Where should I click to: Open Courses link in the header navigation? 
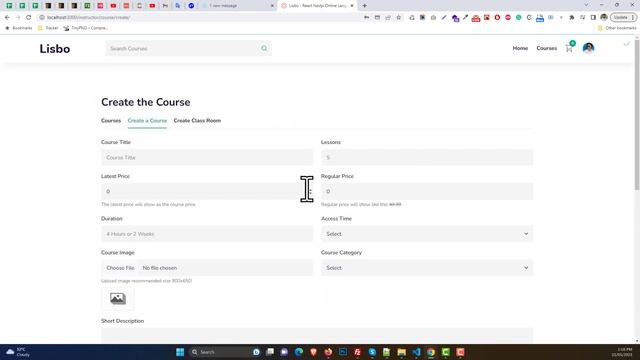point(547,48)
